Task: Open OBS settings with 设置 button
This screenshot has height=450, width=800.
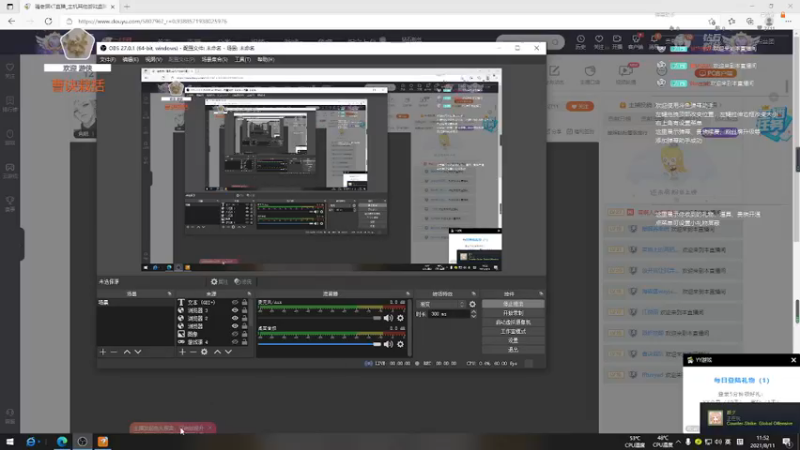Action: coord(513,340)
